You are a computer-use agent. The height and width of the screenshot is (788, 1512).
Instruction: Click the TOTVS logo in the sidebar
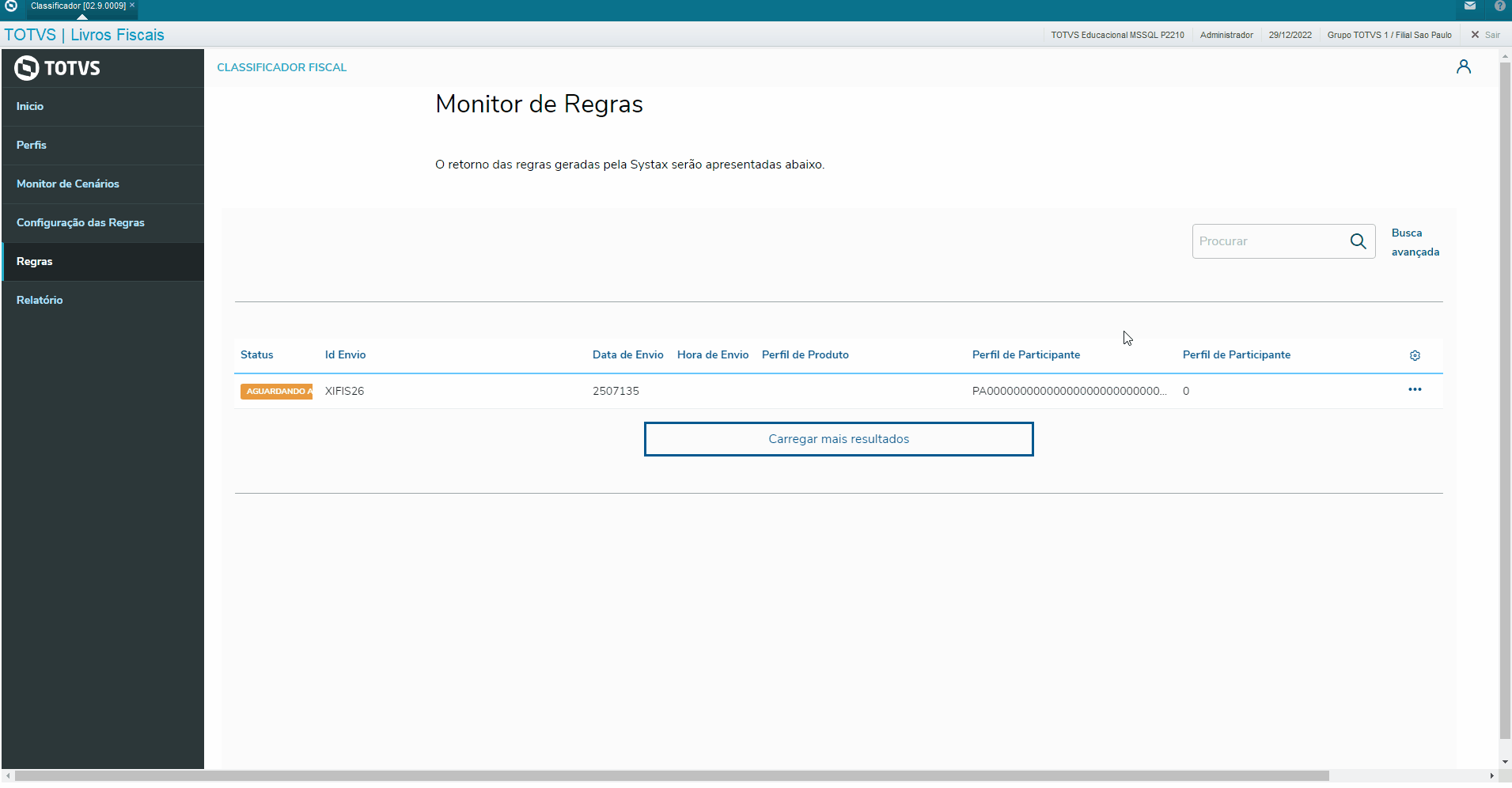tap(58, 68)
